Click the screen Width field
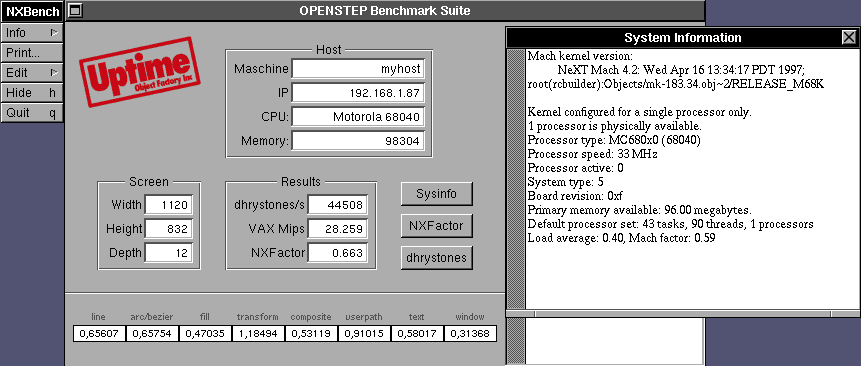The width and height of the screenshot is (861, 366). tap(169, 205)
